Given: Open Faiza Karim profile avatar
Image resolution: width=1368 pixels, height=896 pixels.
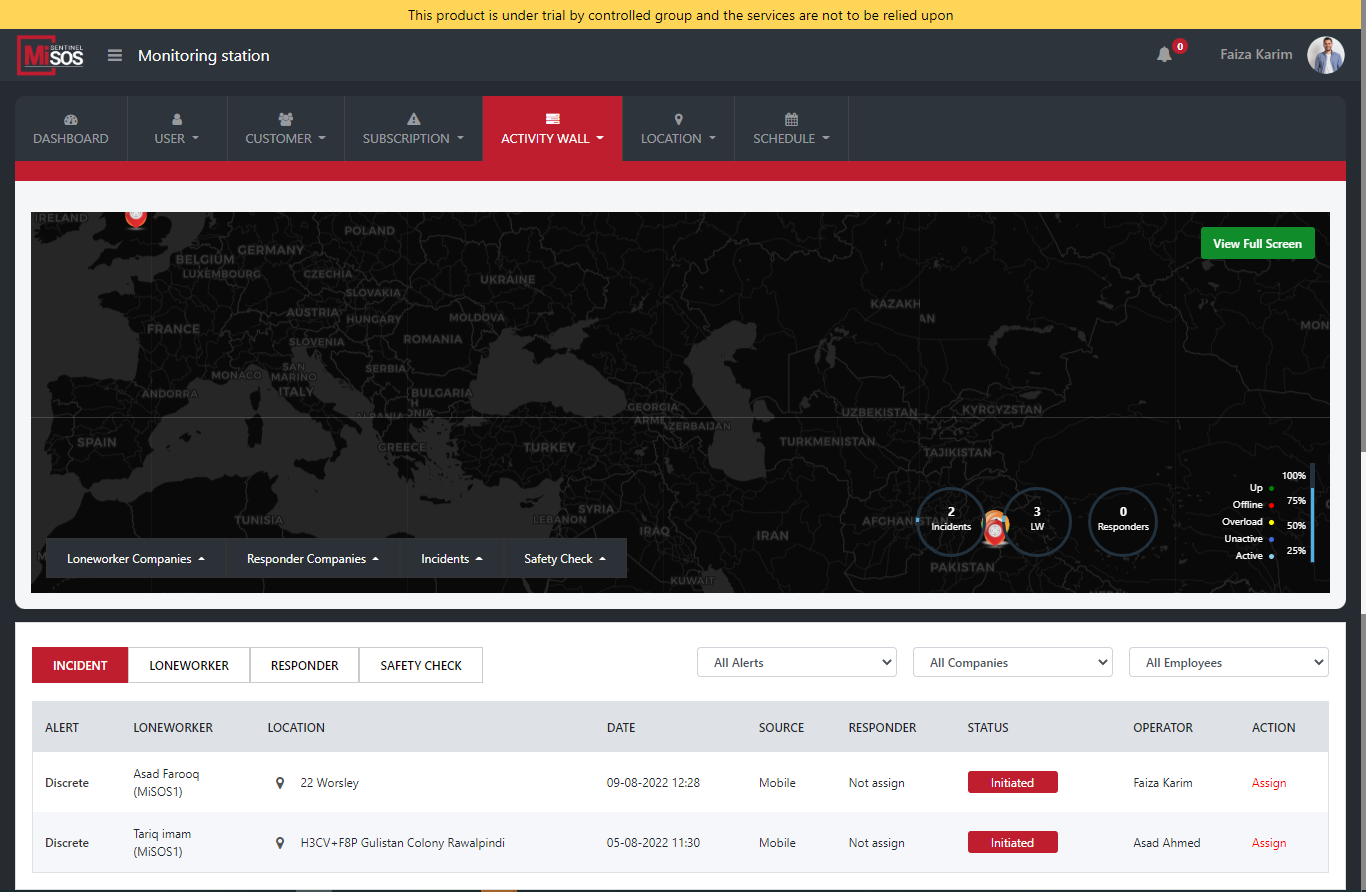Looking at the screenshot, I should 1325,55.
